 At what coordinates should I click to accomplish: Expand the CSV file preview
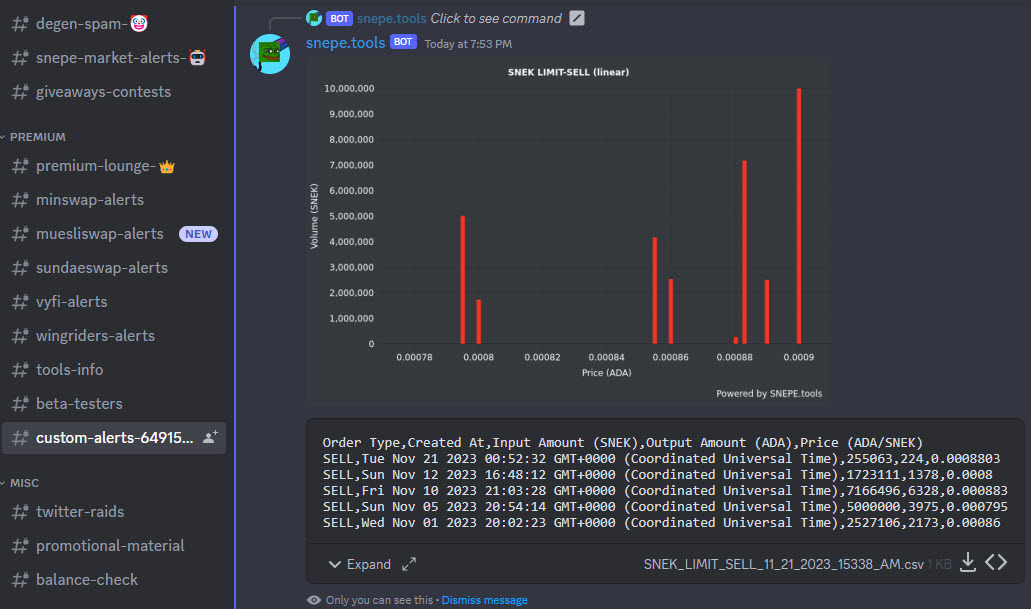coord(360,564)
